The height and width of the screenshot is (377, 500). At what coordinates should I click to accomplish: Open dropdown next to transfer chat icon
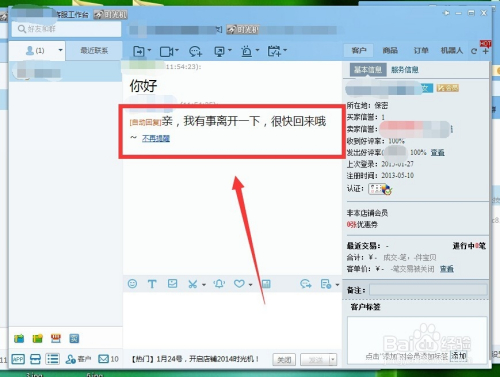149,50
